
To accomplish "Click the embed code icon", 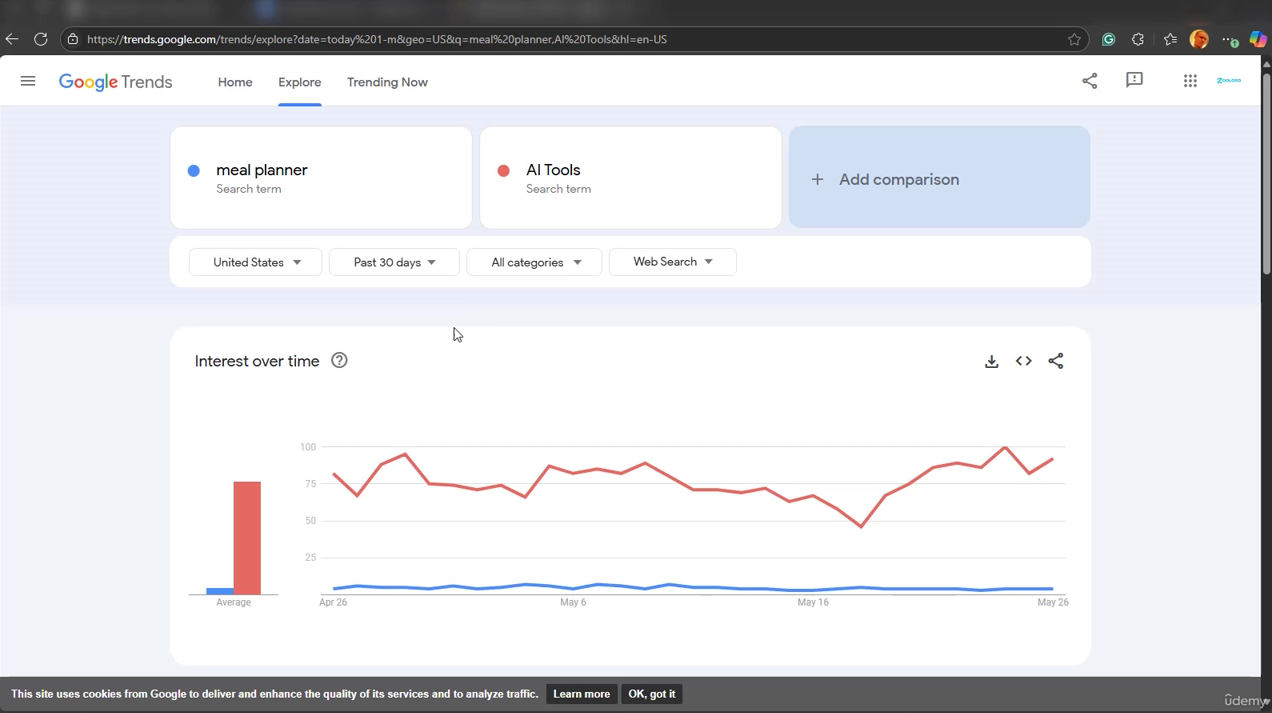I will point(1023,361).
